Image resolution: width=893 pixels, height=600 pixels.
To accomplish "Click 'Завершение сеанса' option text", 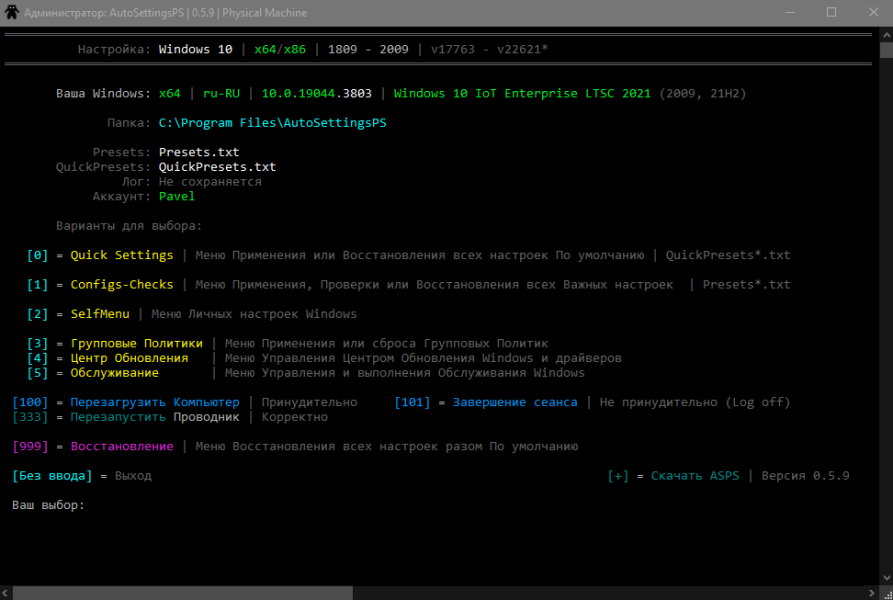I will pyautogui.click(x=515, y=402).
